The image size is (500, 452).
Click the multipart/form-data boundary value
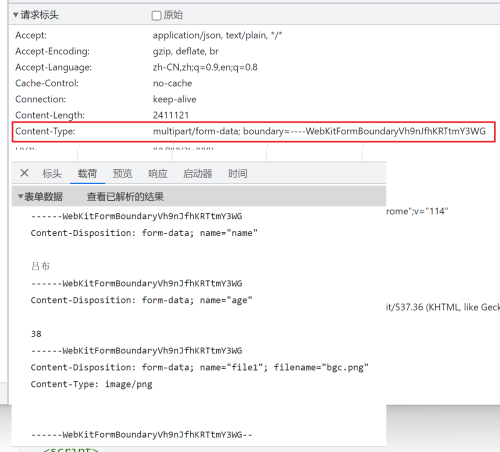pos(319,131)
